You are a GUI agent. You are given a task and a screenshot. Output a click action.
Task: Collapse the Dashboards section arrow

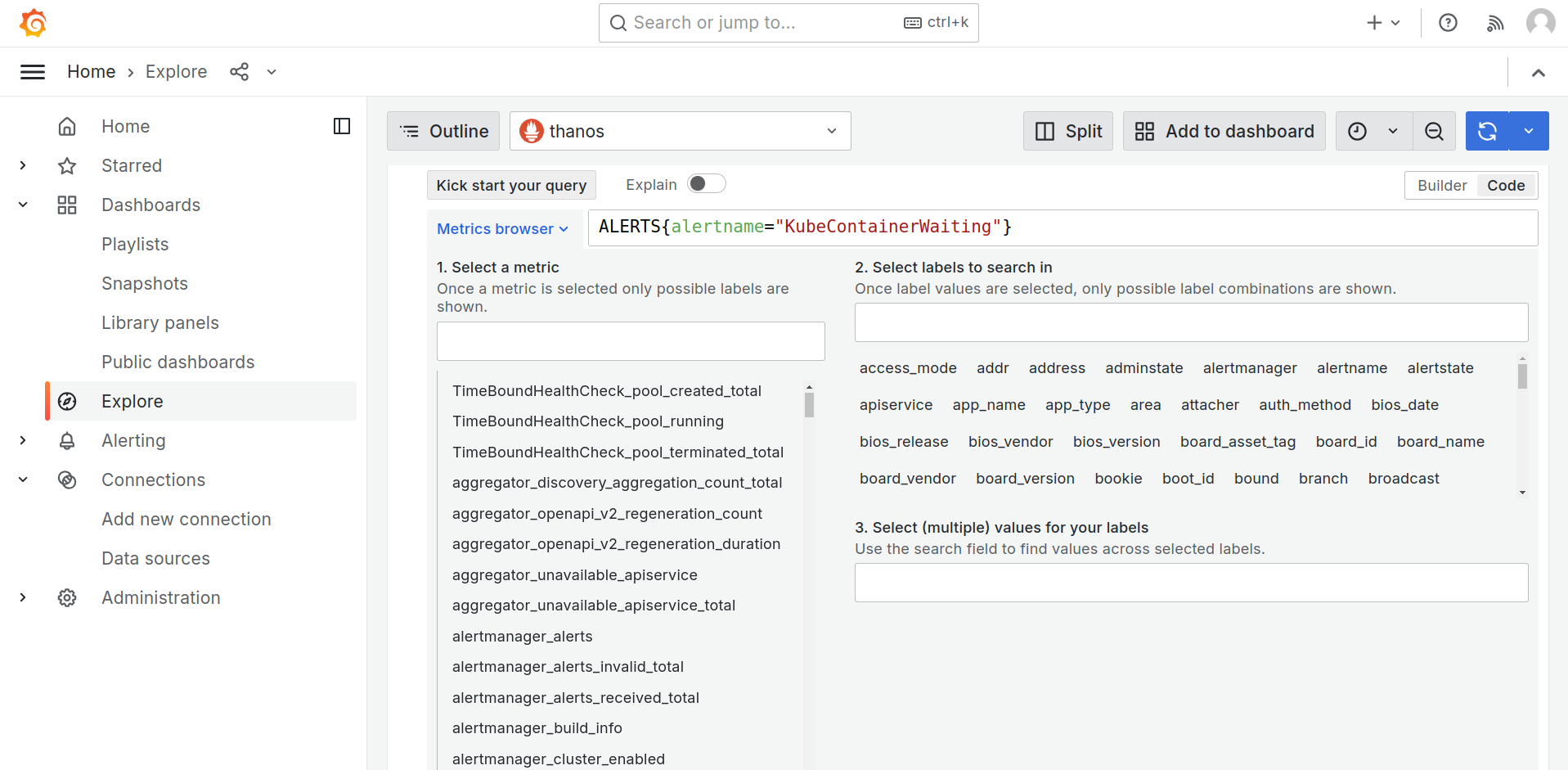tap(23, 205)
